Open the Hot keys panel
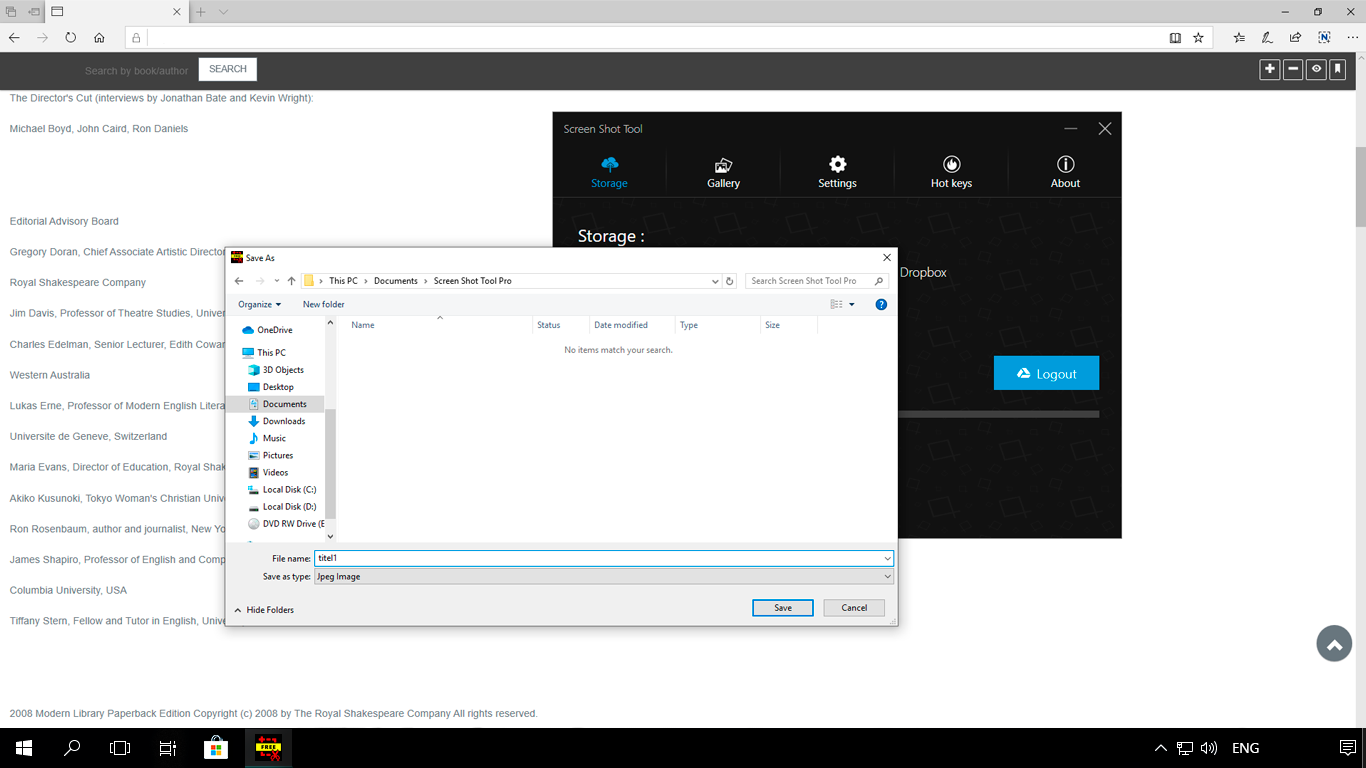 click(951, 170)
